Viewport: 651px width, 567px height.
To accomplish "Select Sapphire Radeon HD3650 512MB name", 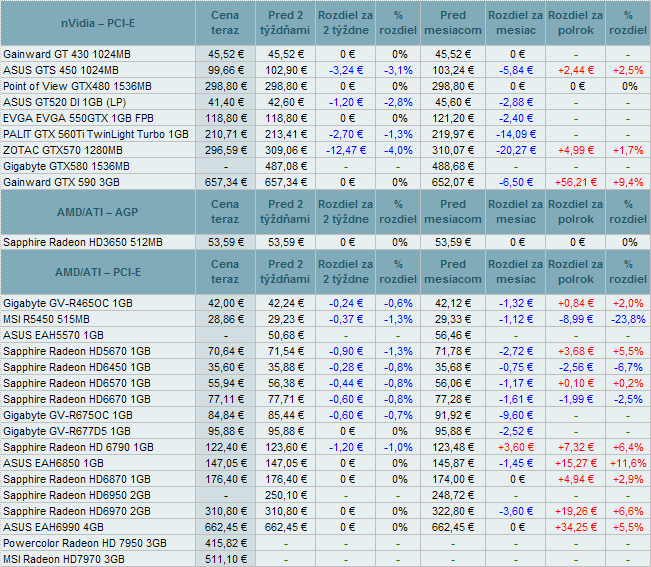I will point(83,242).
